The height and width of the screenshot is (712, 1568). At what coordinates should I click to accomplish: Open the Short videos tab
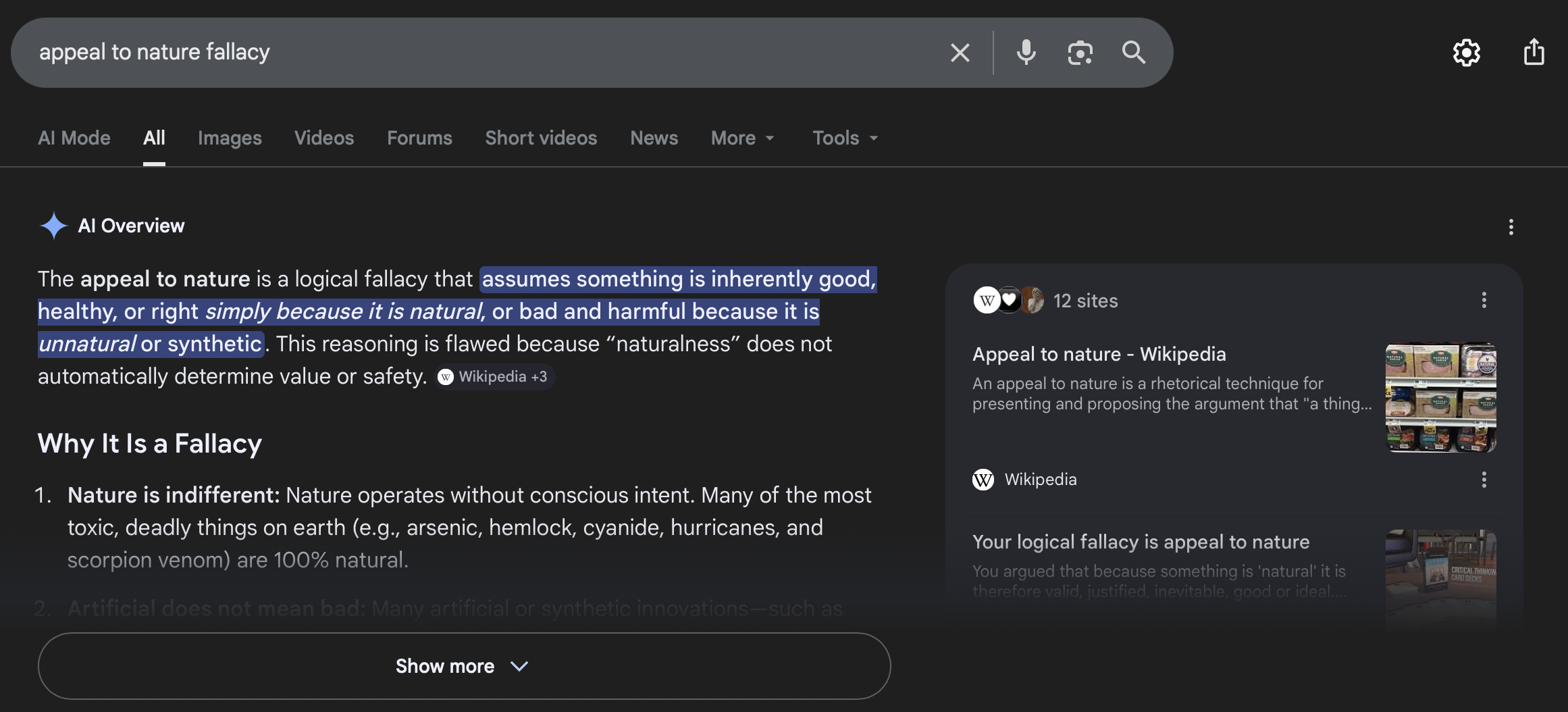(x=541, y=138)
